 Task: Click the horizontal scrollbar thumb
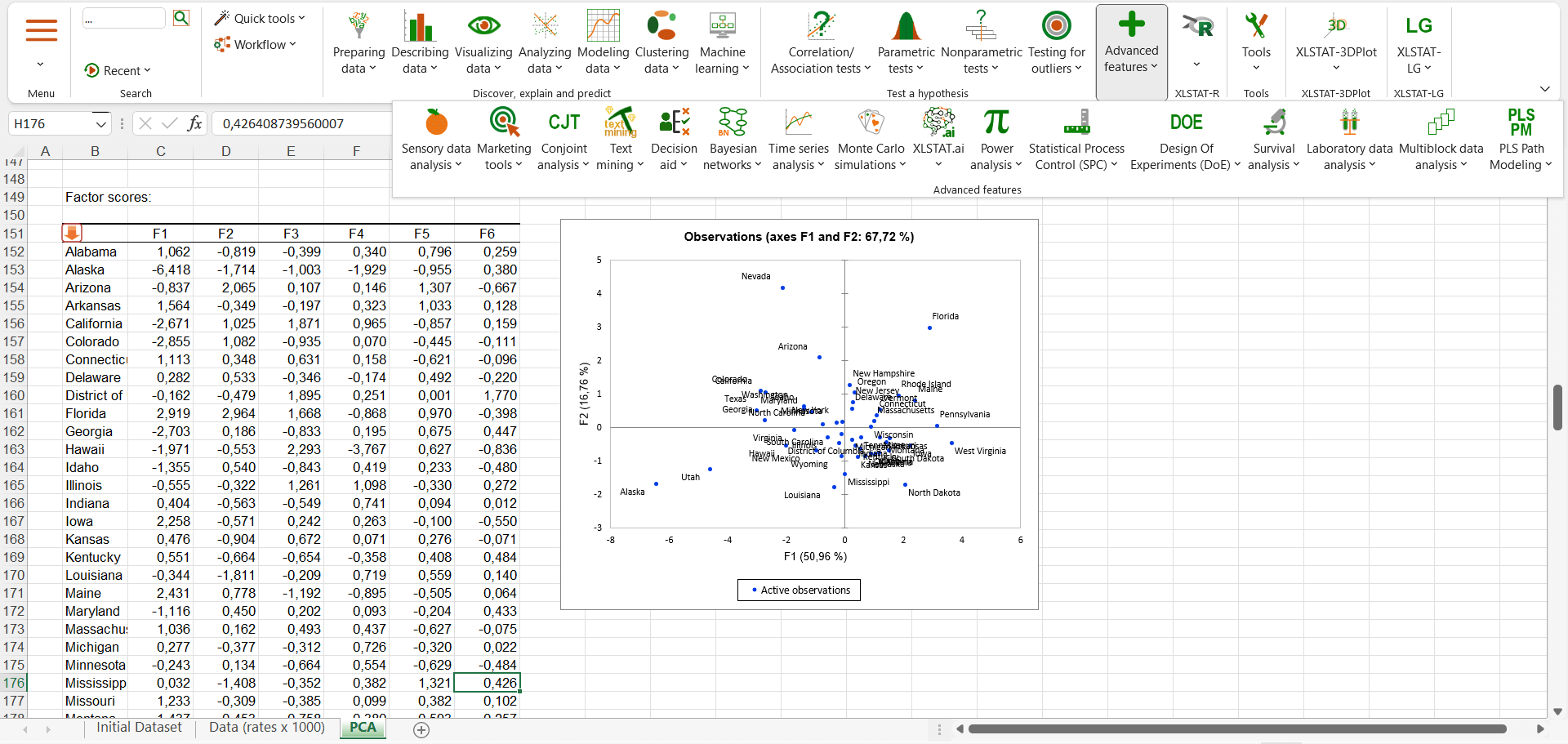1236,728
